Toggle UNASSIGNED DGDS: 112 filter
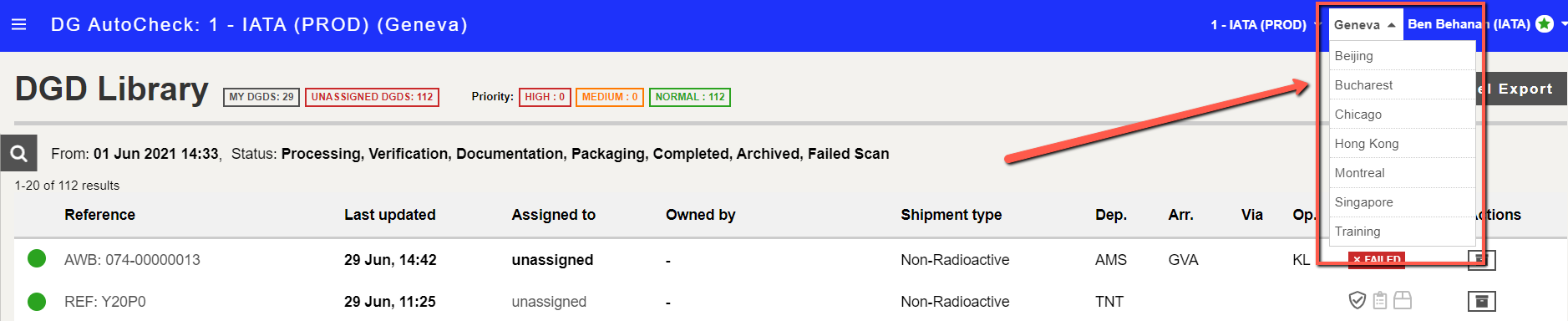 pyautogui.click(x=372, y=97)
